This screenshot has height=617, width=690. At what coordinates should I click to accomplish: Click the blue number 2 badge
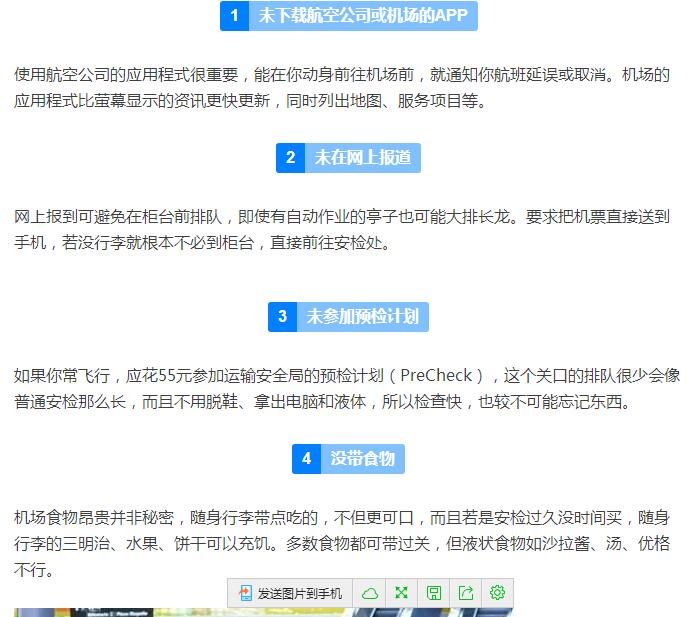(x=290, y=157)
